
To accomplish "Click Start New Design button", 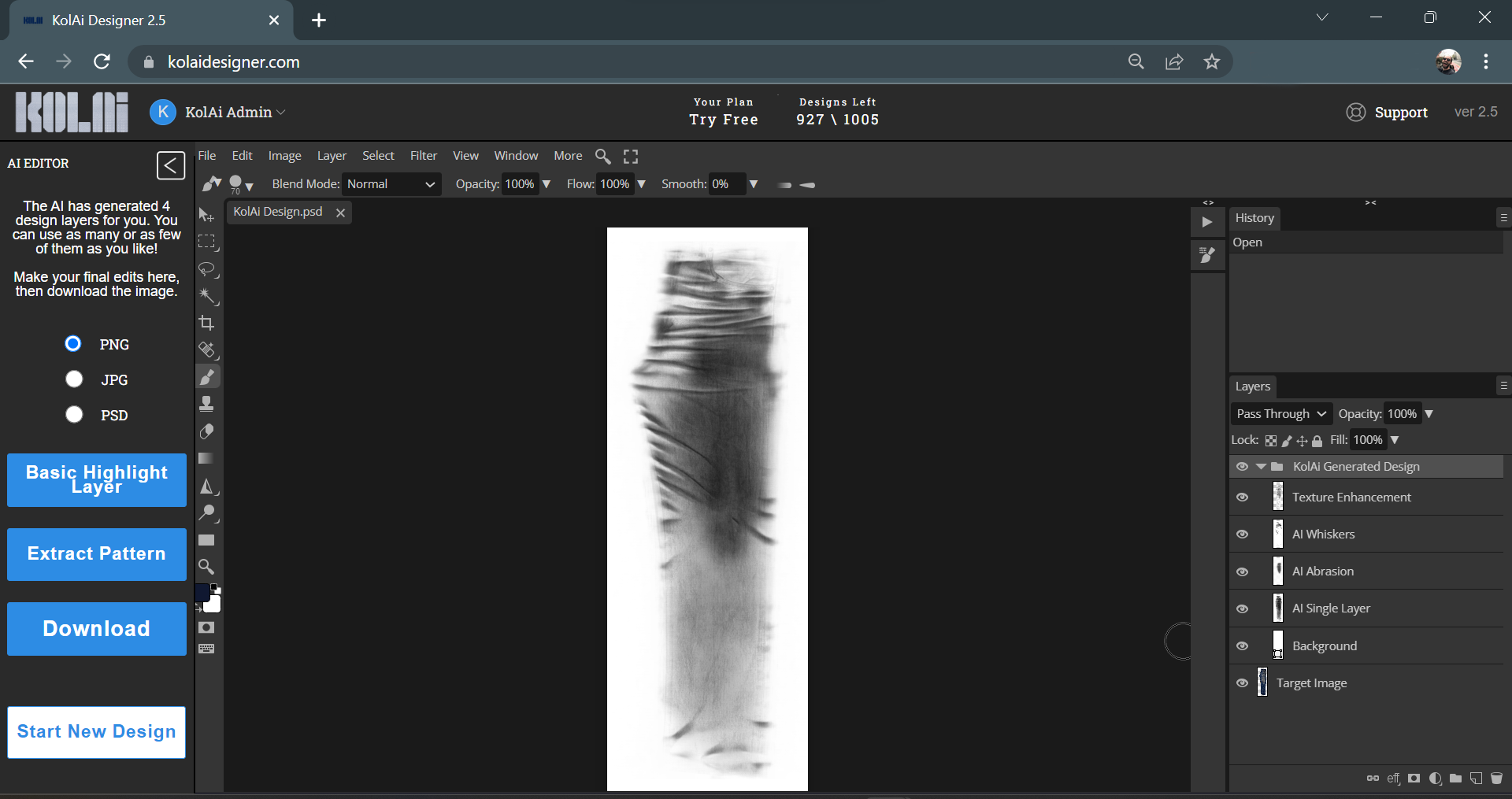I will coord(97,732).
